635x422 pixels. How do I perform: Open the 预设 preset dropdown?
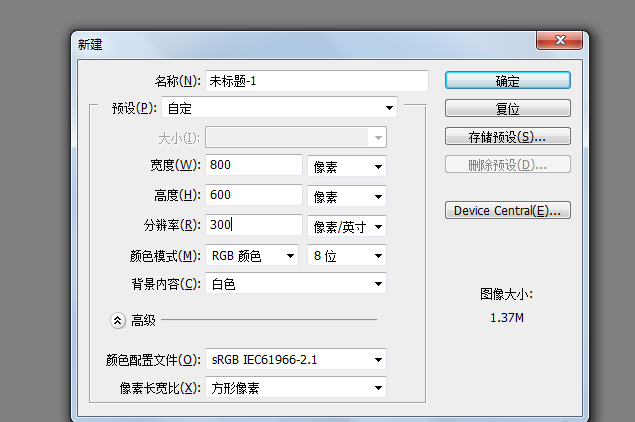(x=279, y=108)
